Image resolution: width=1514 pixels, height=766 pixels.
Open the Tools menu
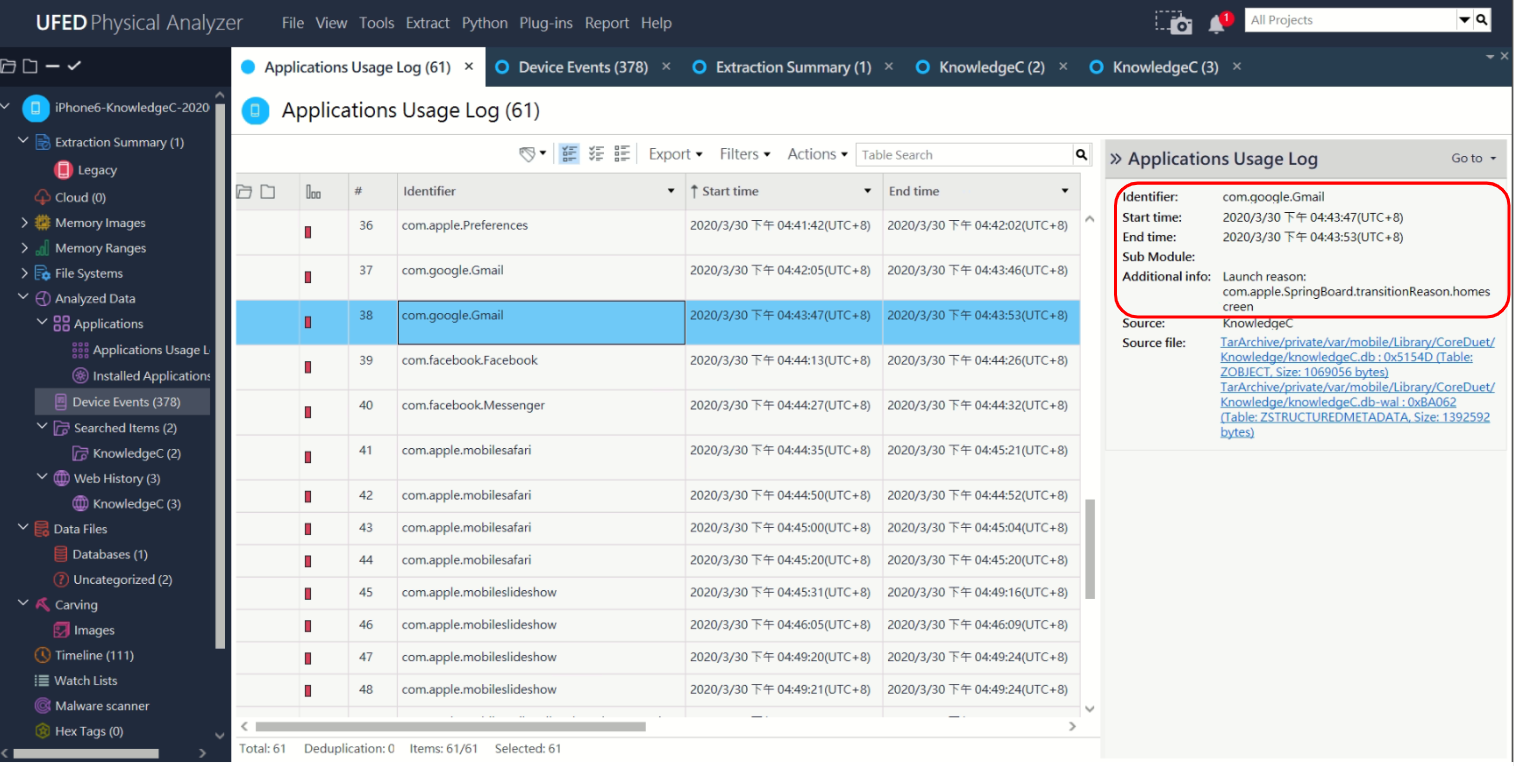point(376,22)
